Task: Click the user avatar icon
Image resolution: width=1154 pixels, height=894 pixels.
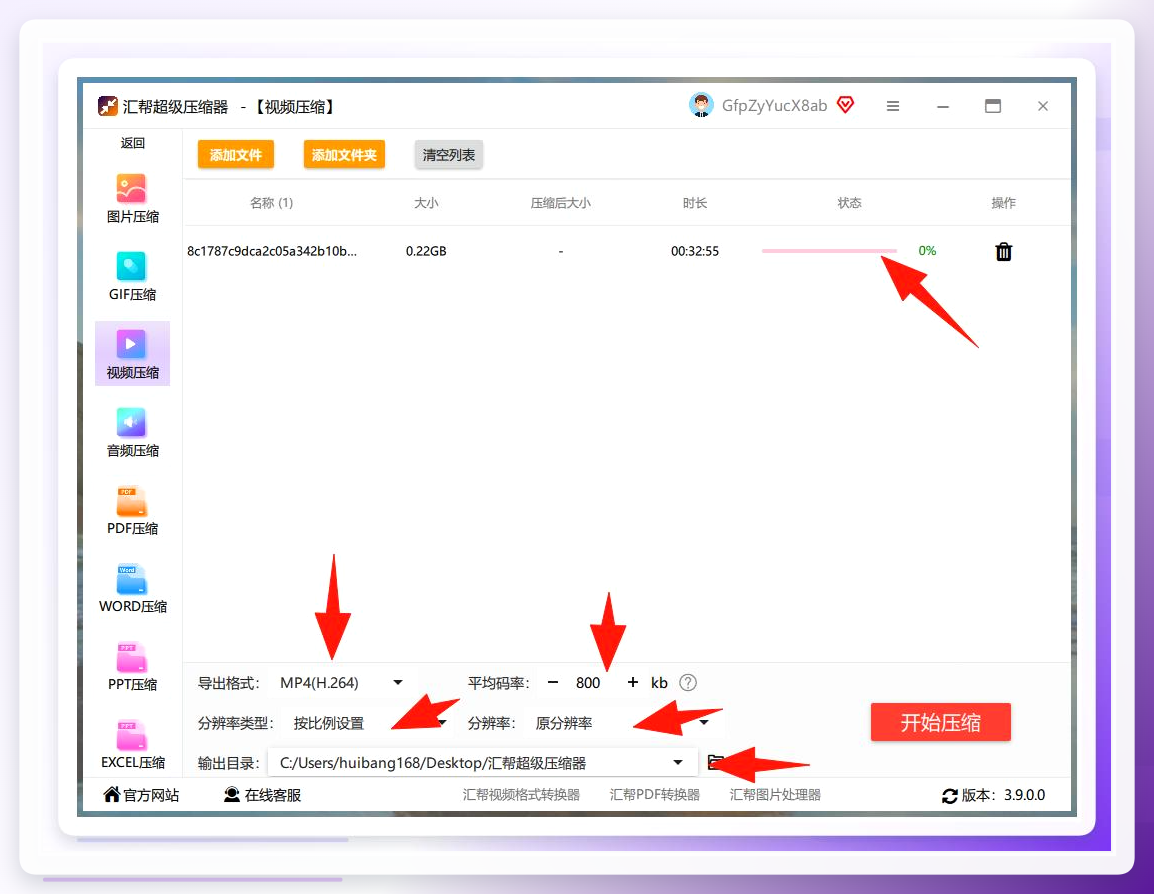Action: tap(701, 105)
